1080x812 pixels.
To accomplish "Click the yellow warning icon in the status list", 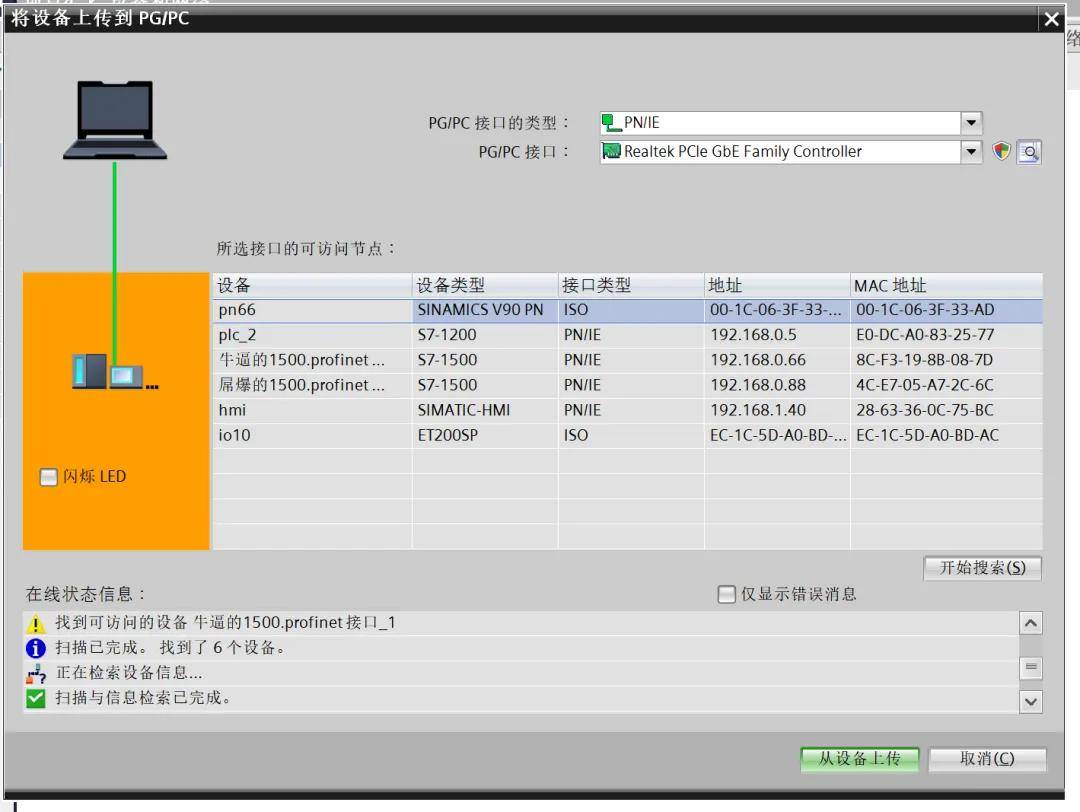I will (35, 624).
